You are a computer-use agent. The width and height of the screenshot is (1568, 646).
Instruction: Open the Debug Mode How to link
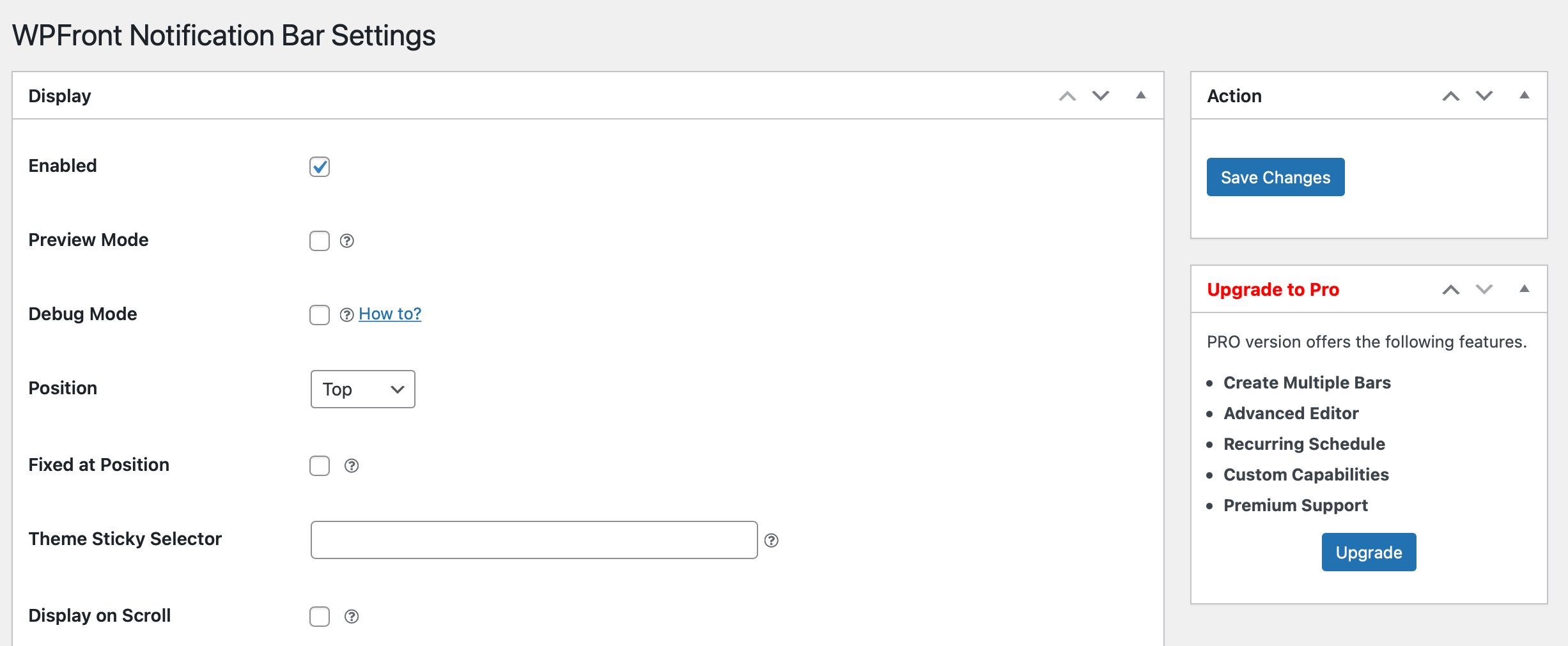pyautogui.click(x=390, y=313)
